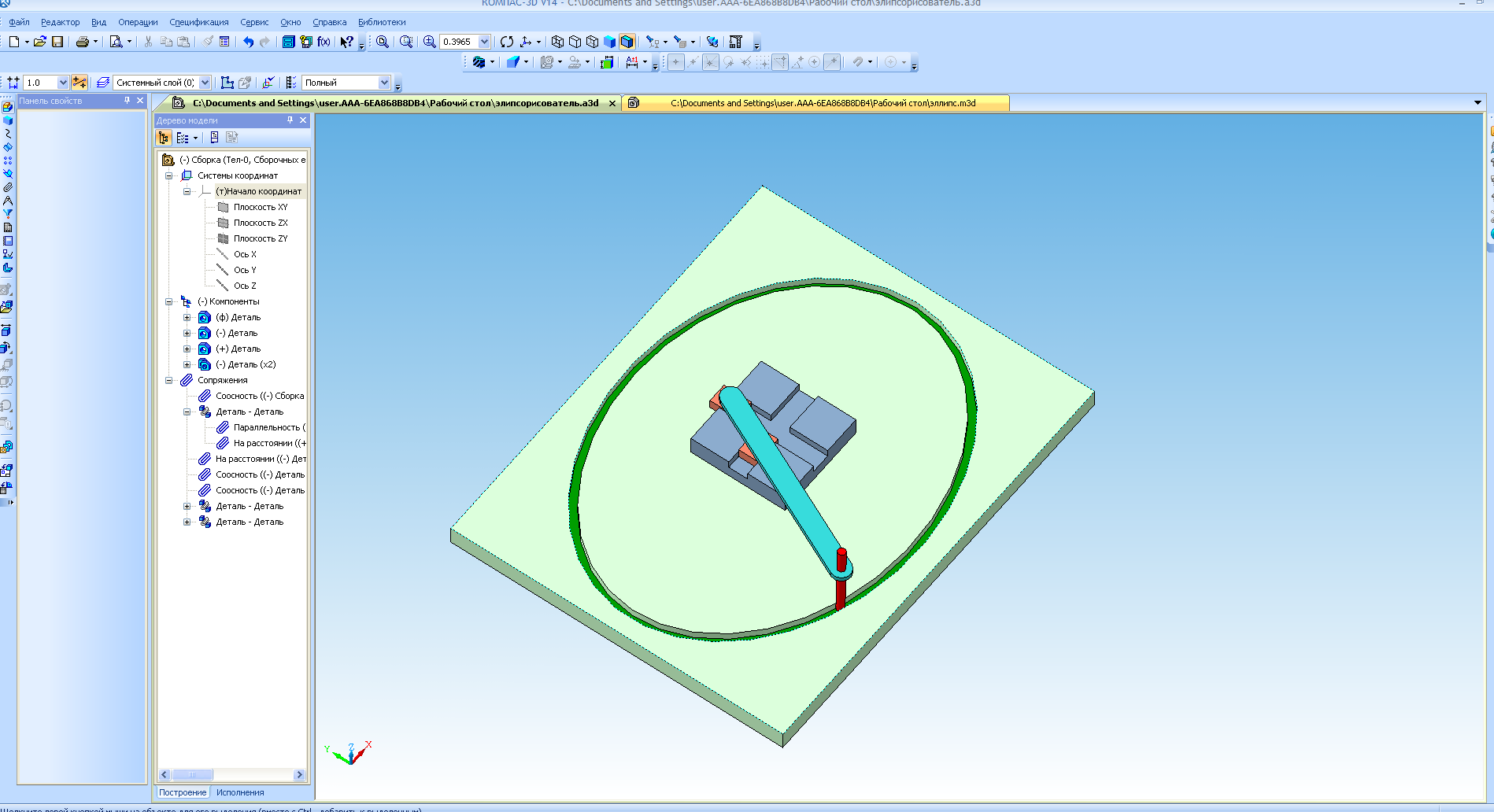Click the Display structure icon in model tree
1494x812 pixels.
click(164, 138)
